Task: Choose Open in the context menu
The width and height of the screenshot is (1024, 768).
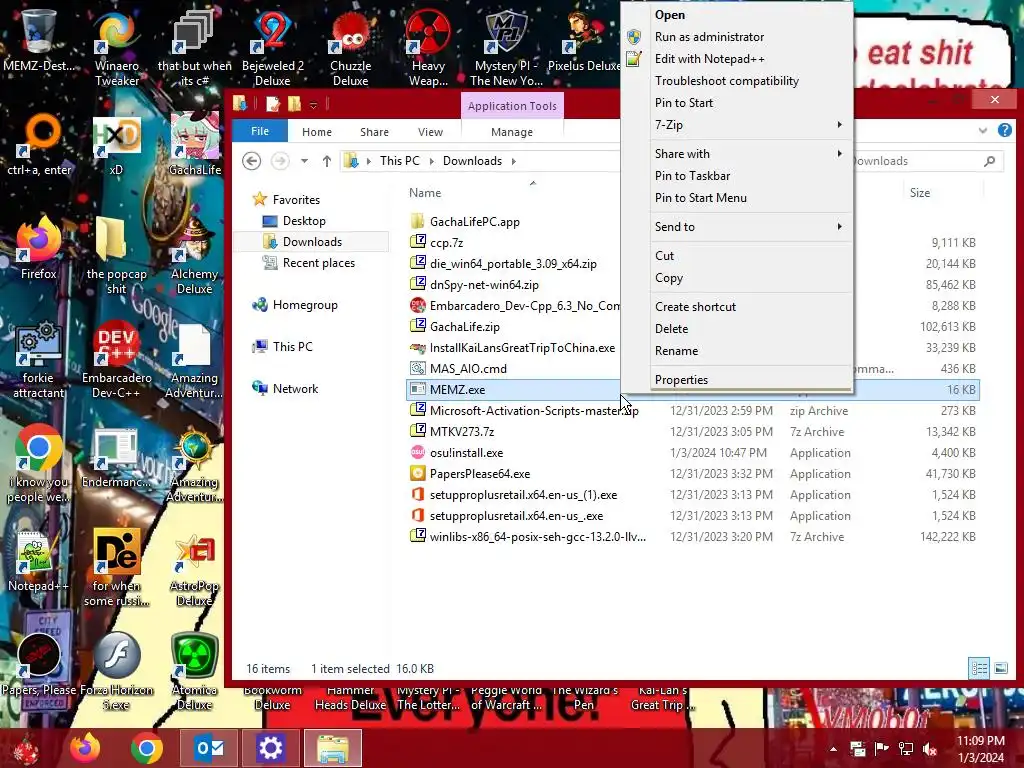Action: (751, 14)
